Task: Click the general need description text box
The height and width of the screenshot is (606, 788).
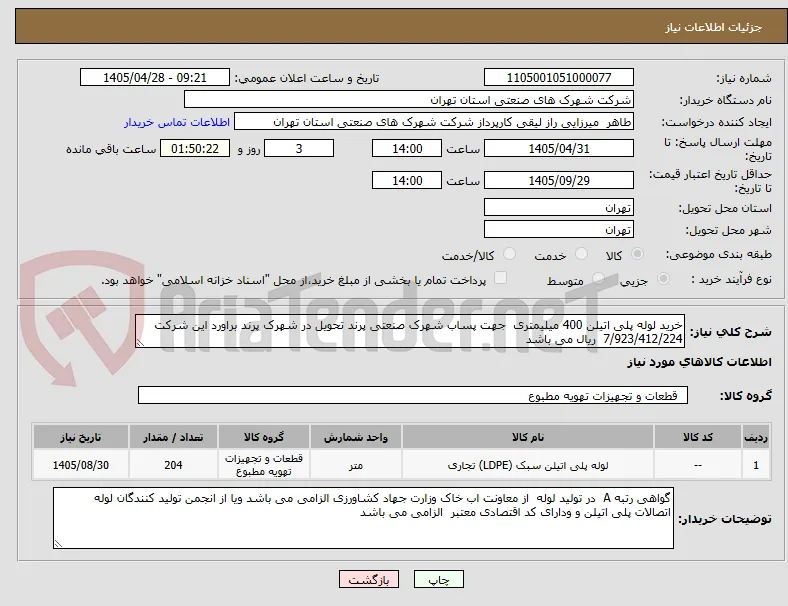Action: [x=410, y=332]
